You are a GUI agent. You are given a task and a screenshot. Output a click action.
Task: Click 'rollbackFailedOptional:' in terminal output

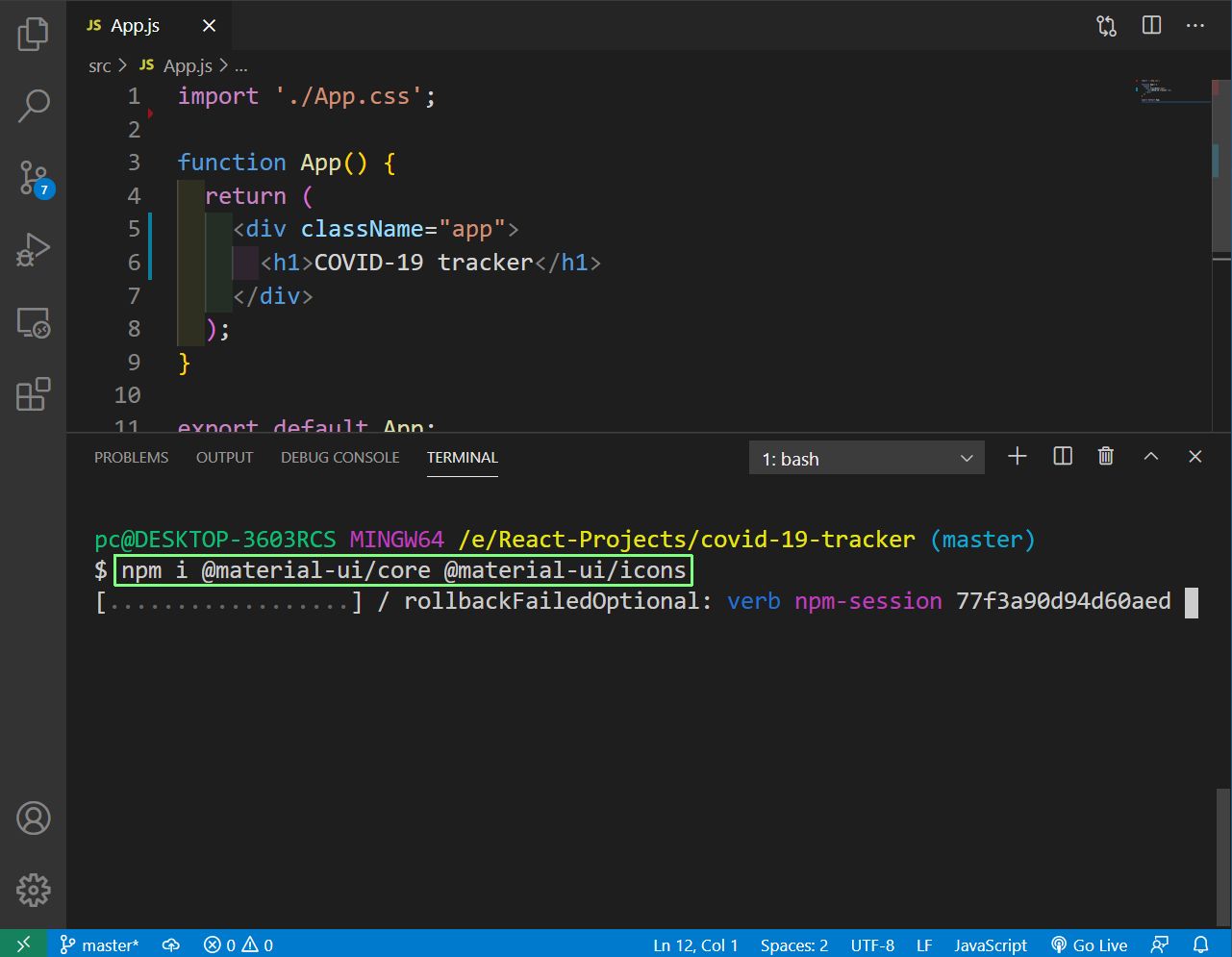pos(559,601)
